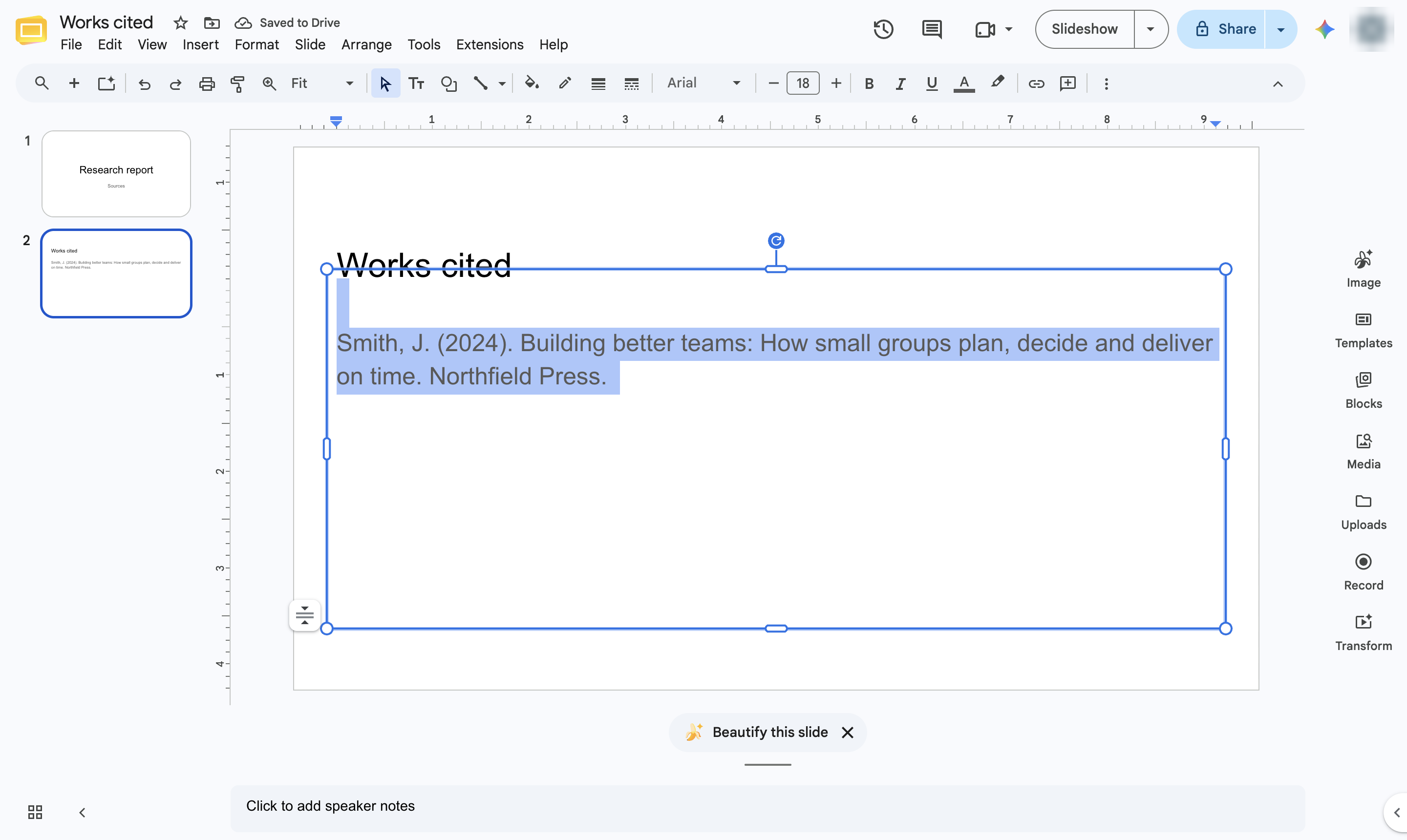Open the Arial font dropdown
The height and width of the screenshot is (840, 1407).
(704, 83)
